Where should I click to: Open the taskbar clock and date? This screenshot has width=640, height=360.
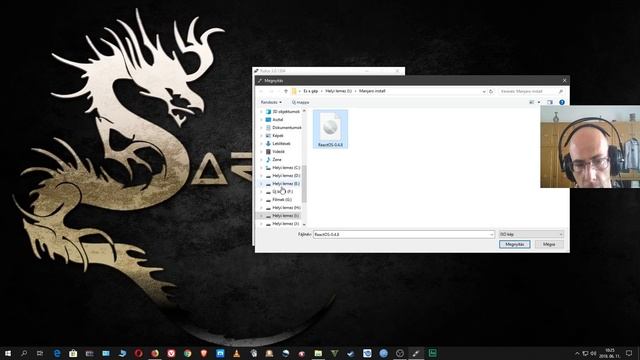610,353
